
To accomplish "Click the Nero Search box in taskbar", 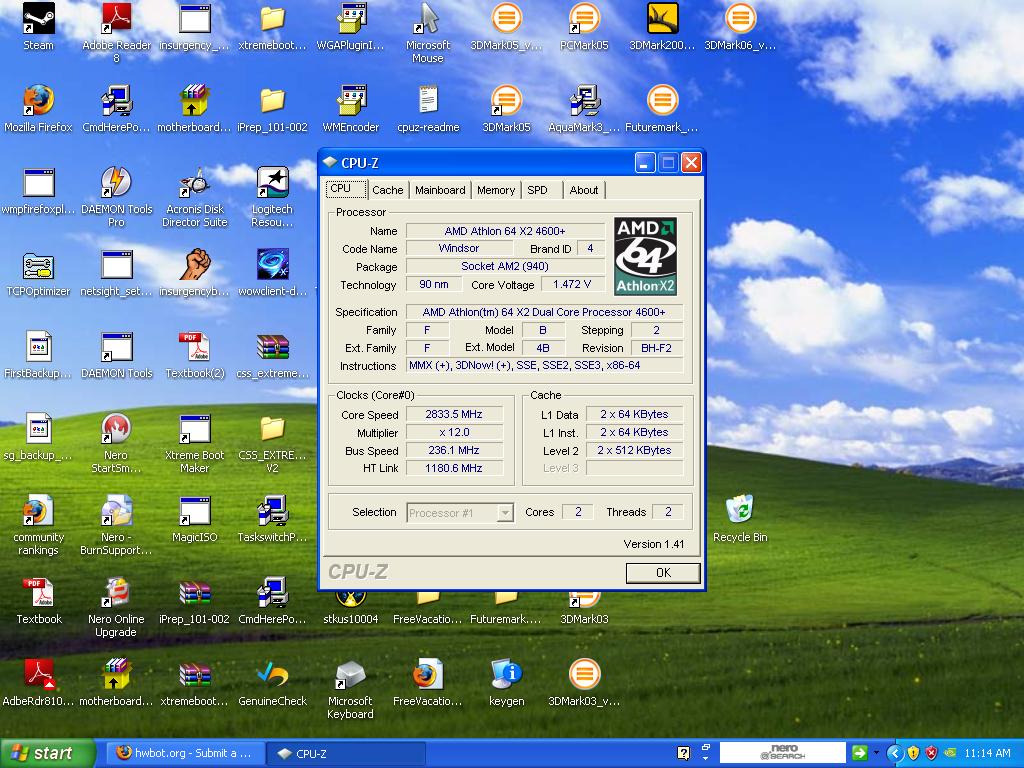I will 782,752.
